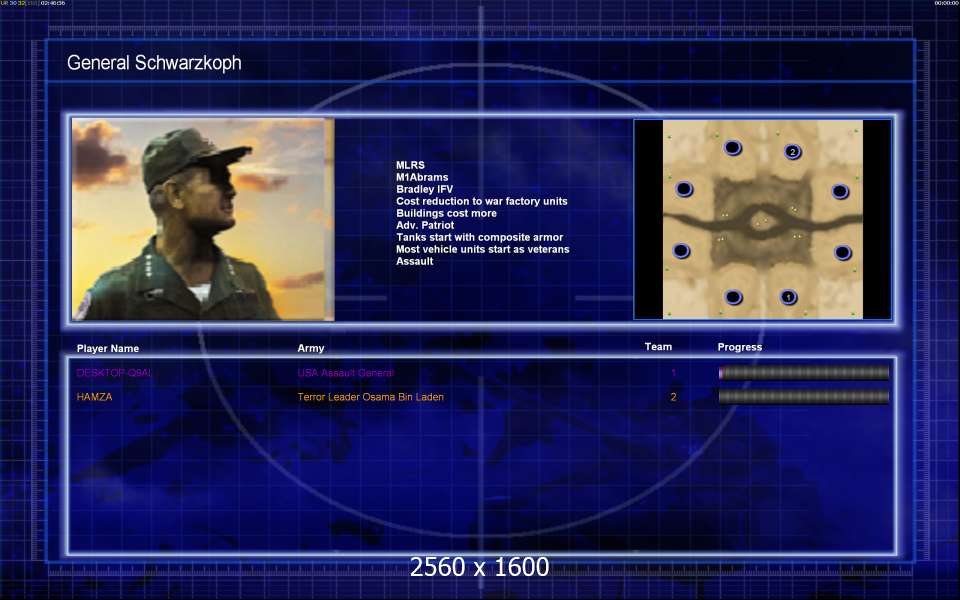The image size is (960, 600).
Task: Click start position marker numbered 2 on minimap
Action: pyautogui.click(x=792, y=151)
